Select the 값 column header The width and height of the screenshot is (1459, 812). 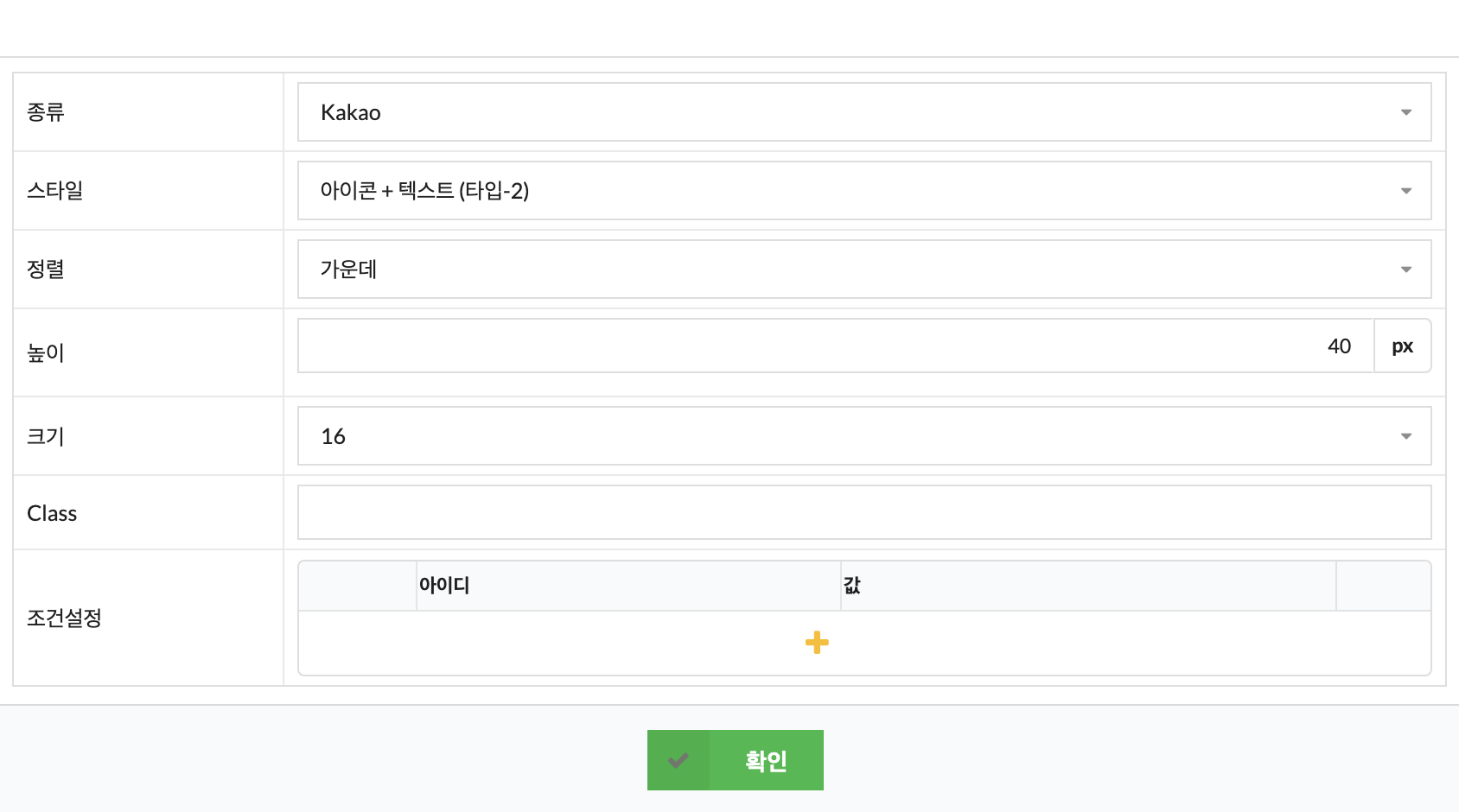(x=852, y=586)
